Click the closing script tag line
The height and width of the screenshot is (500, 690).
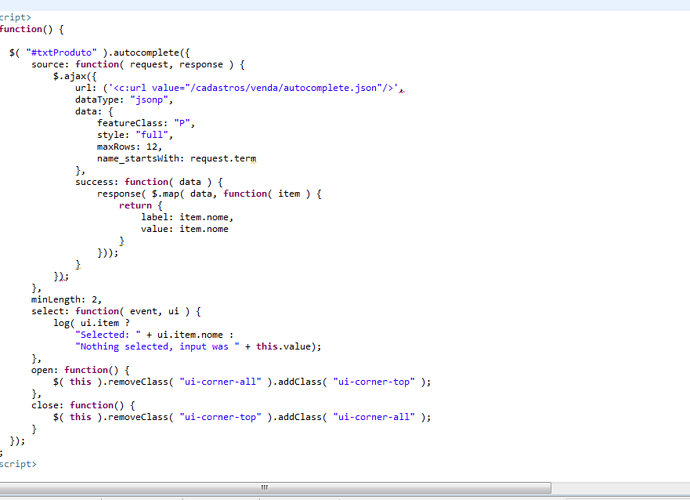[18, 464]
